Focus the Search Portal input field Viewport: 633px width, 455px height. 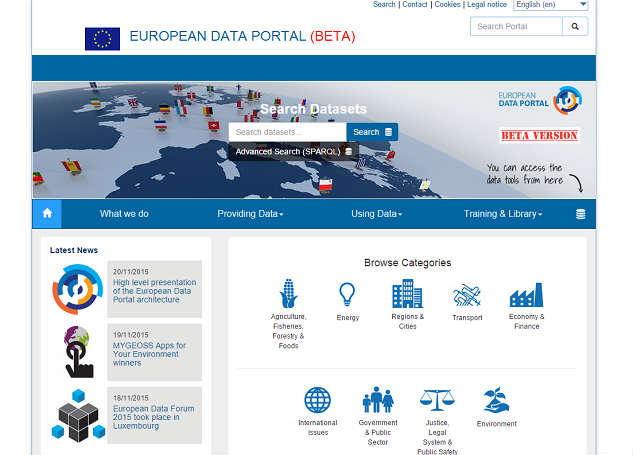click(516, 27)
